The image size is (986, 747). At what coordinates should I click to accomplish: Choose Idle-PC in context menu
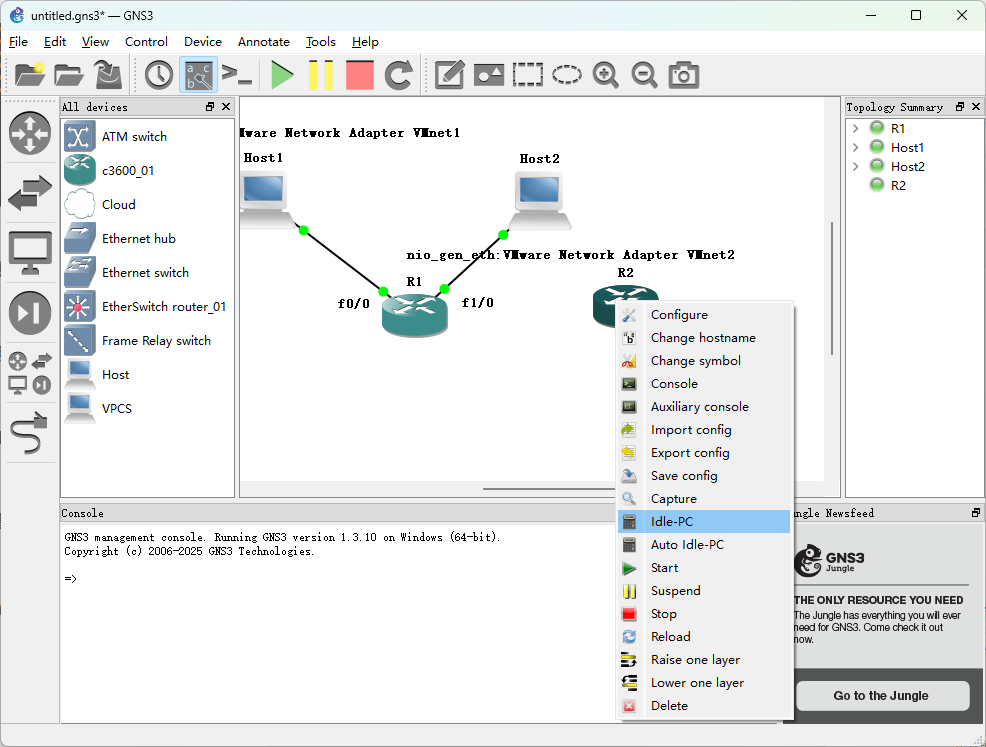[704, 522]
